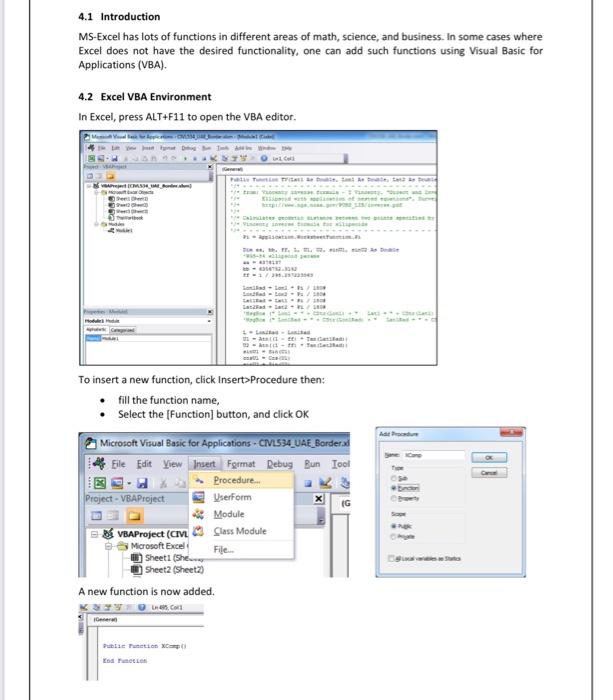The width and height of the screenshot is (613, 700).
Task: Click the Insert UserForm toolbar icon below the large Edit menu
Action: pos(117,483)
